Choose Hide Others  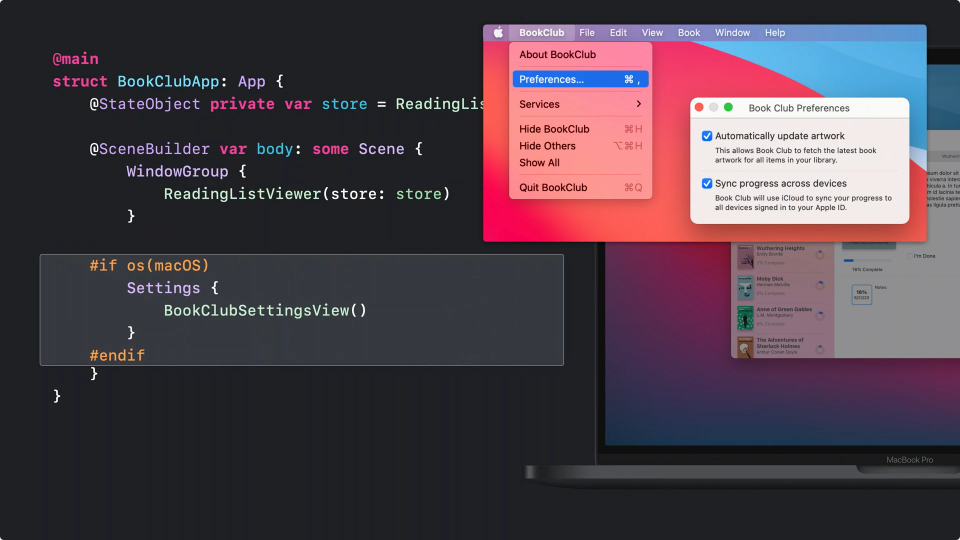pyautogui.click(x=579, y=146)
